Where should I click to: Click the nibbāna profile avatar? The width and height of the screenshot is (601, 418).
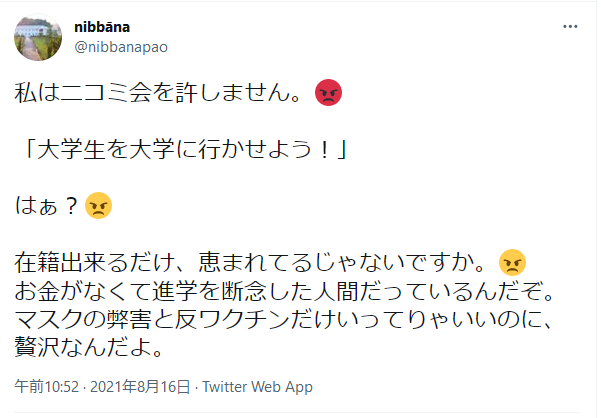click(36, 38)
